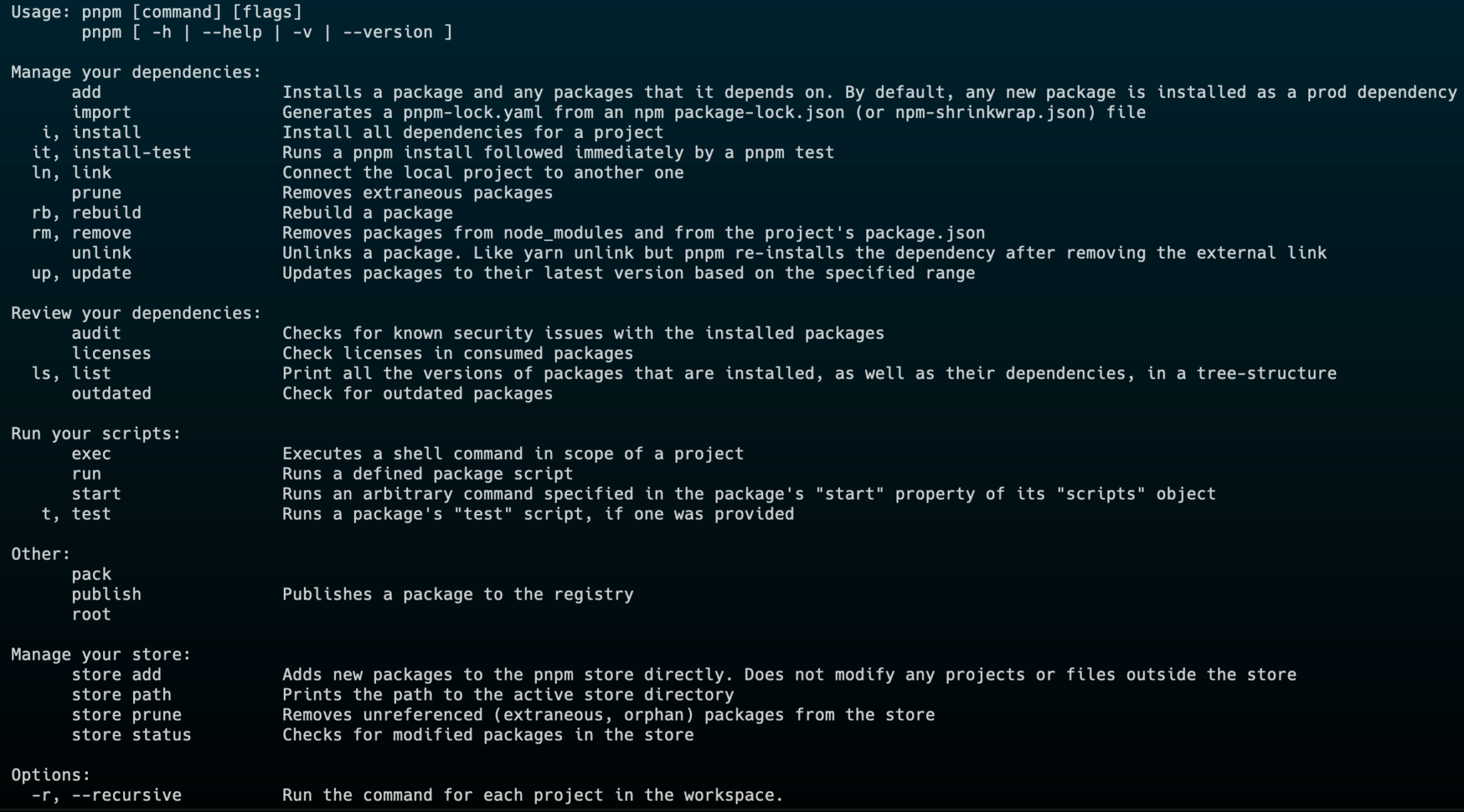
Task: Click the 'import' command name
Action: pos(102,112)
